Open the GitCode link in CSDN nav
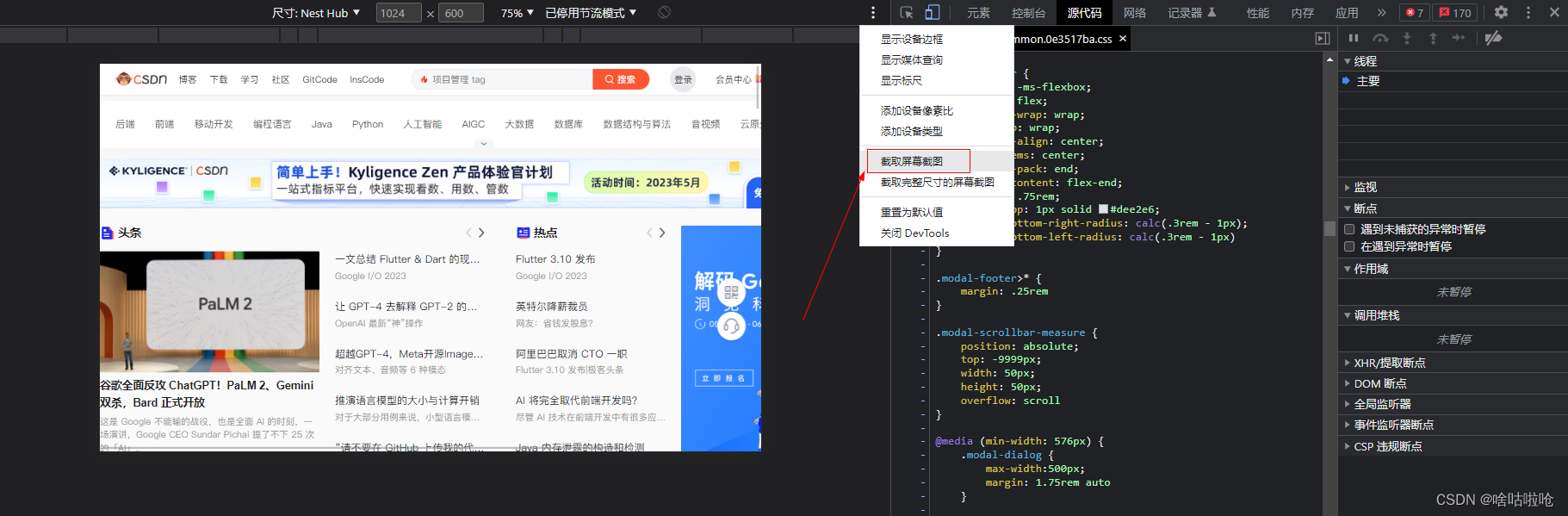The image size is (1568, 516). [319, 79]
